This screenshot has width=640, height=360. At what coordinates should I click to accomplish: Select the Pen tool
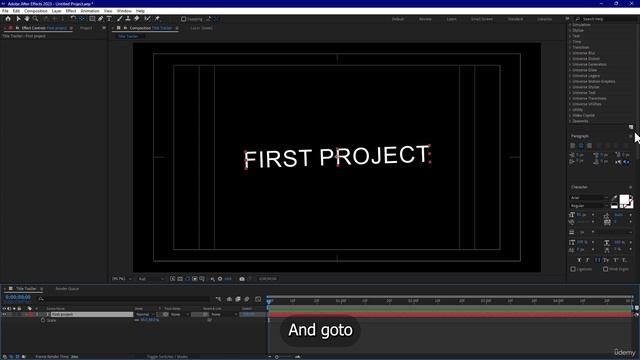click(x=100, y=19)
